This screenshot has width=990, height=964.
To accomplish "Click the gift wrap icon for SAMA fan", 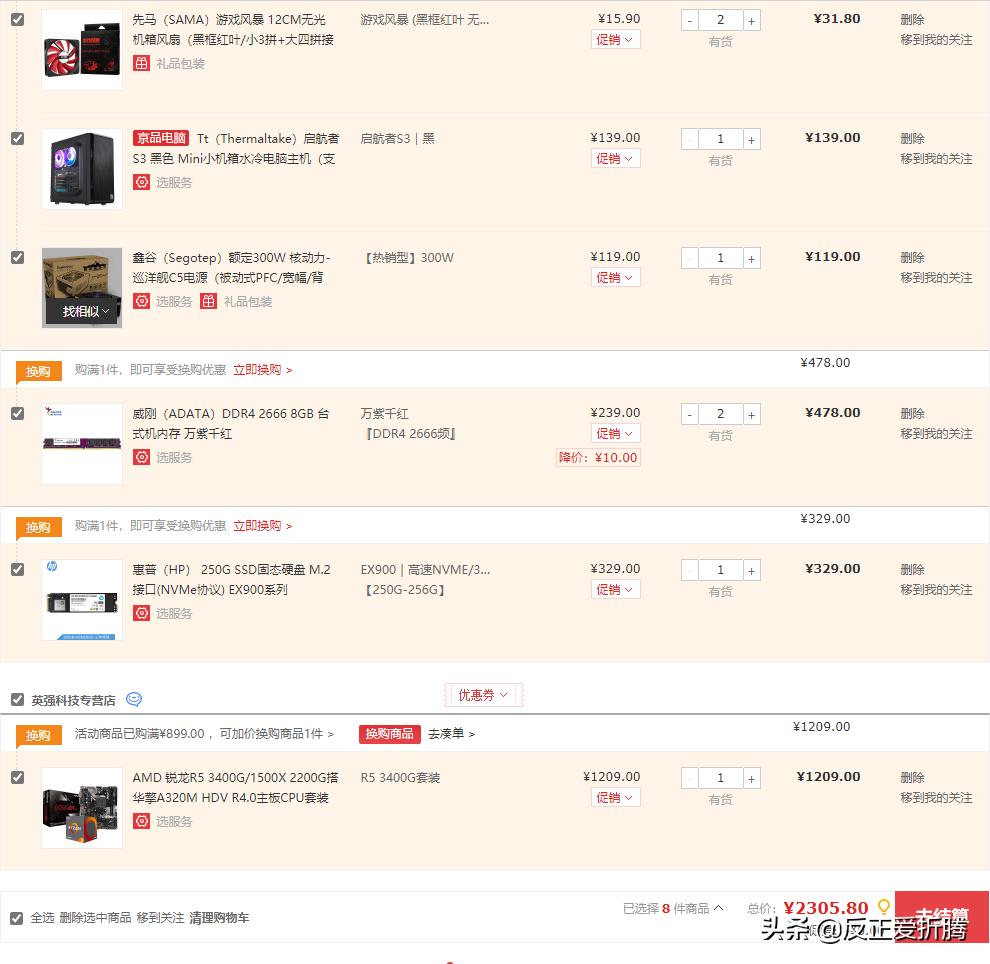I will (x=141, y=63).
